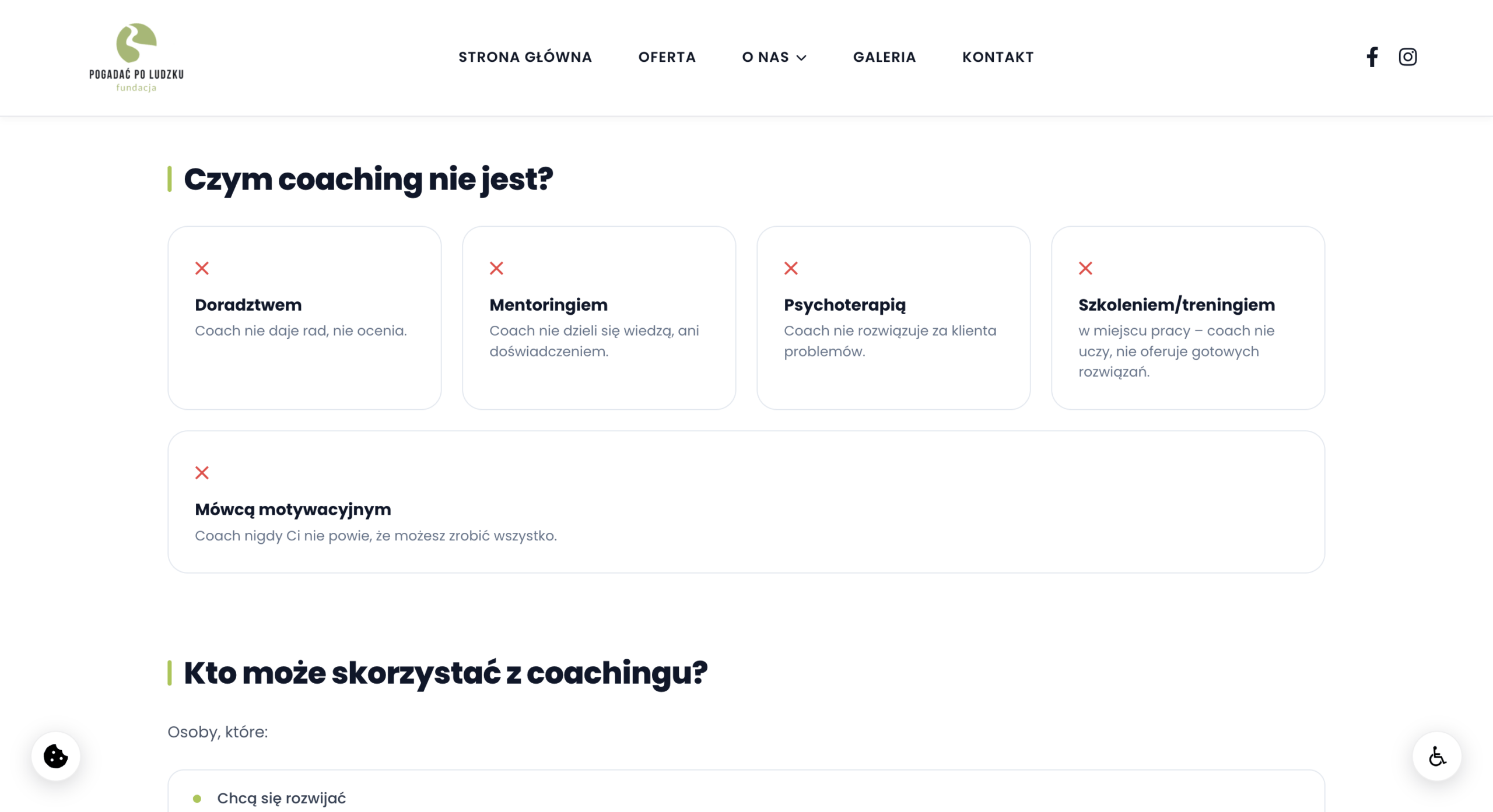This screenshot has height=812, width=1493.
Task: Expand the O NAS dropdown chevron
Action: pyautogui.click(x=802, y=58)
